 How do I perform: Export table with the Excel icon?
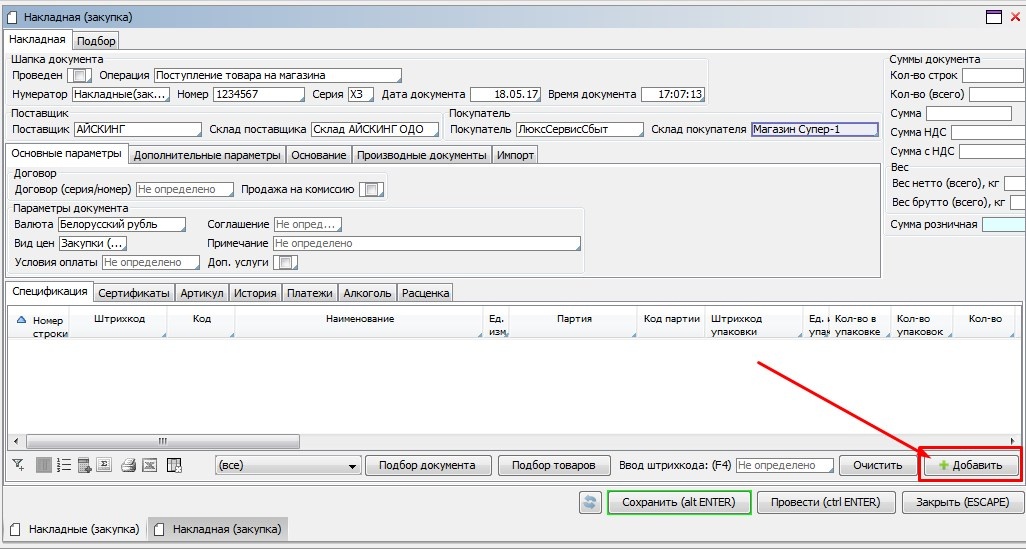[x=149, y=465]
